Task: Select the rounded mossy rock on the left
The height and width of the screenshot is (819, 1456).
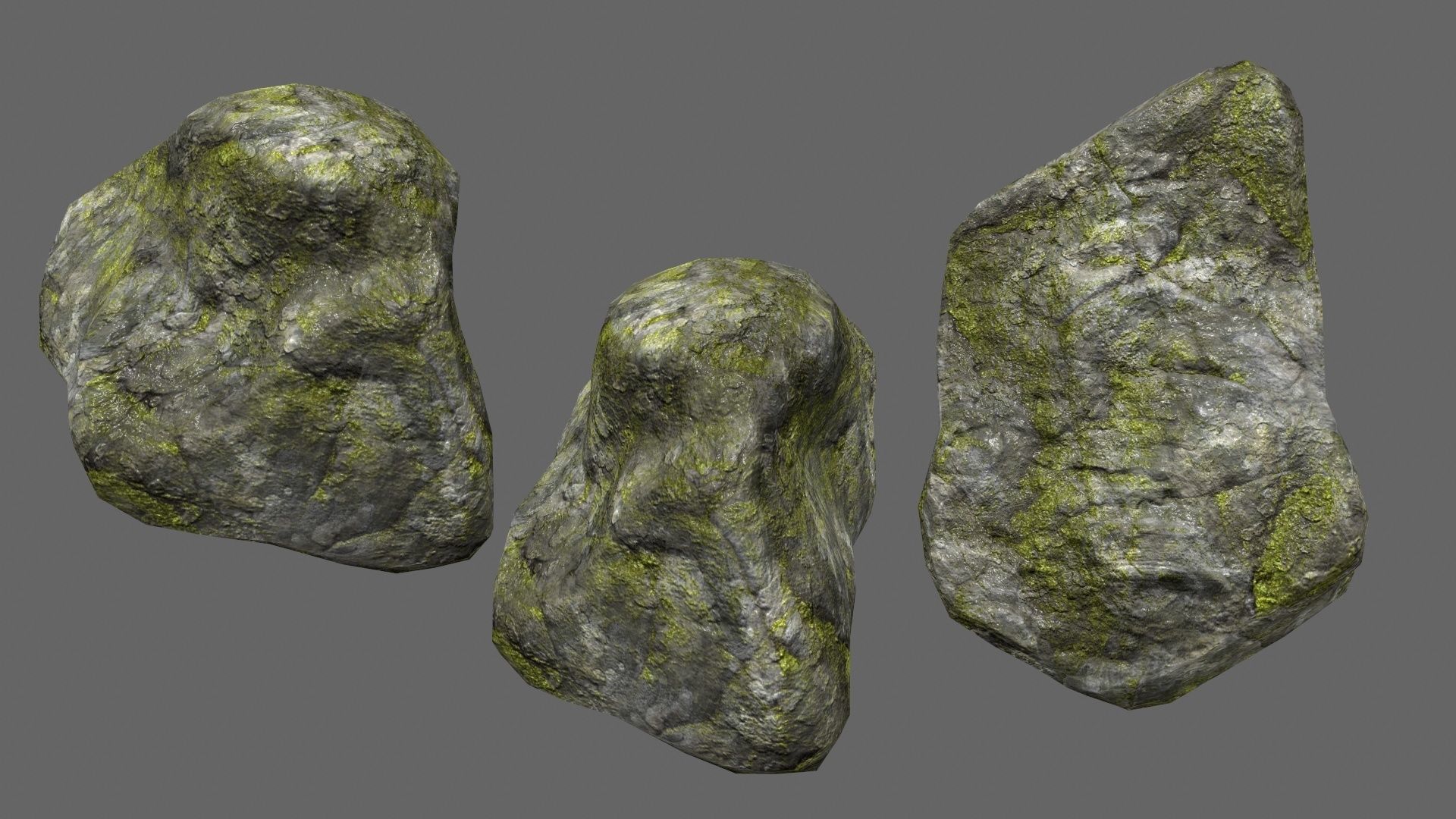Action: click(x=265, y=330)
